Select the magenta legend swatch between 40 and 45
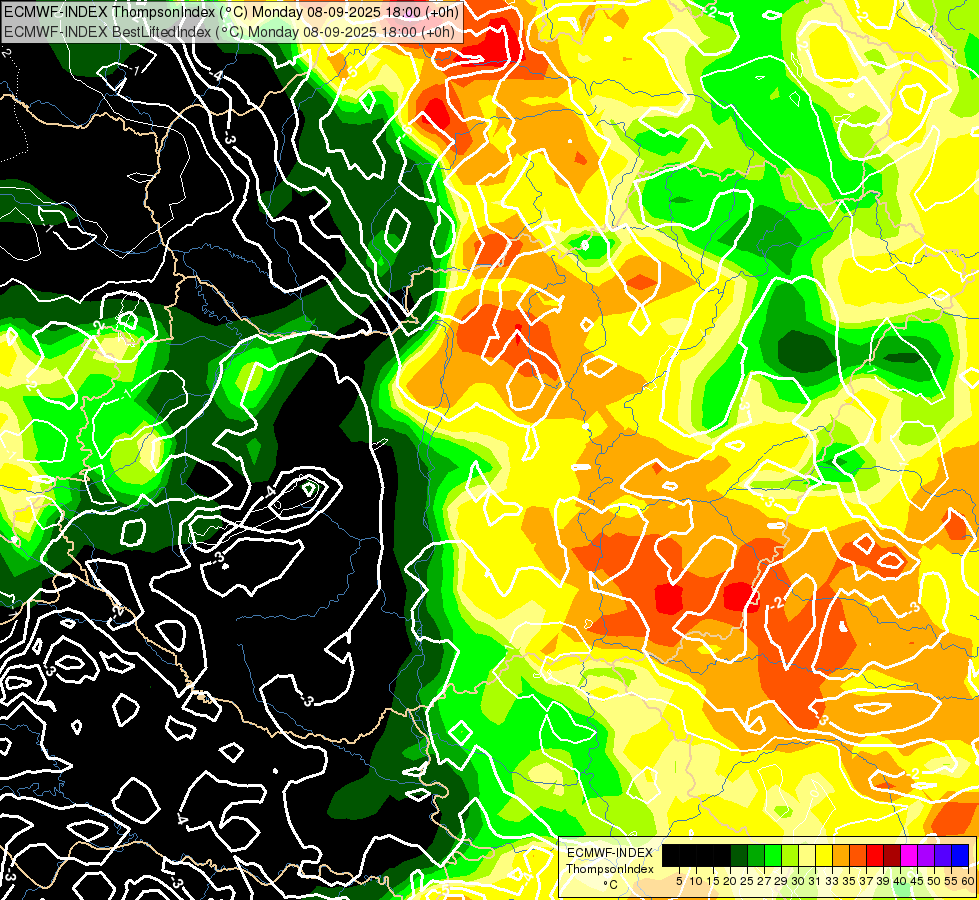The height and width of the screenshot is (900, 979). pos(909,855)
